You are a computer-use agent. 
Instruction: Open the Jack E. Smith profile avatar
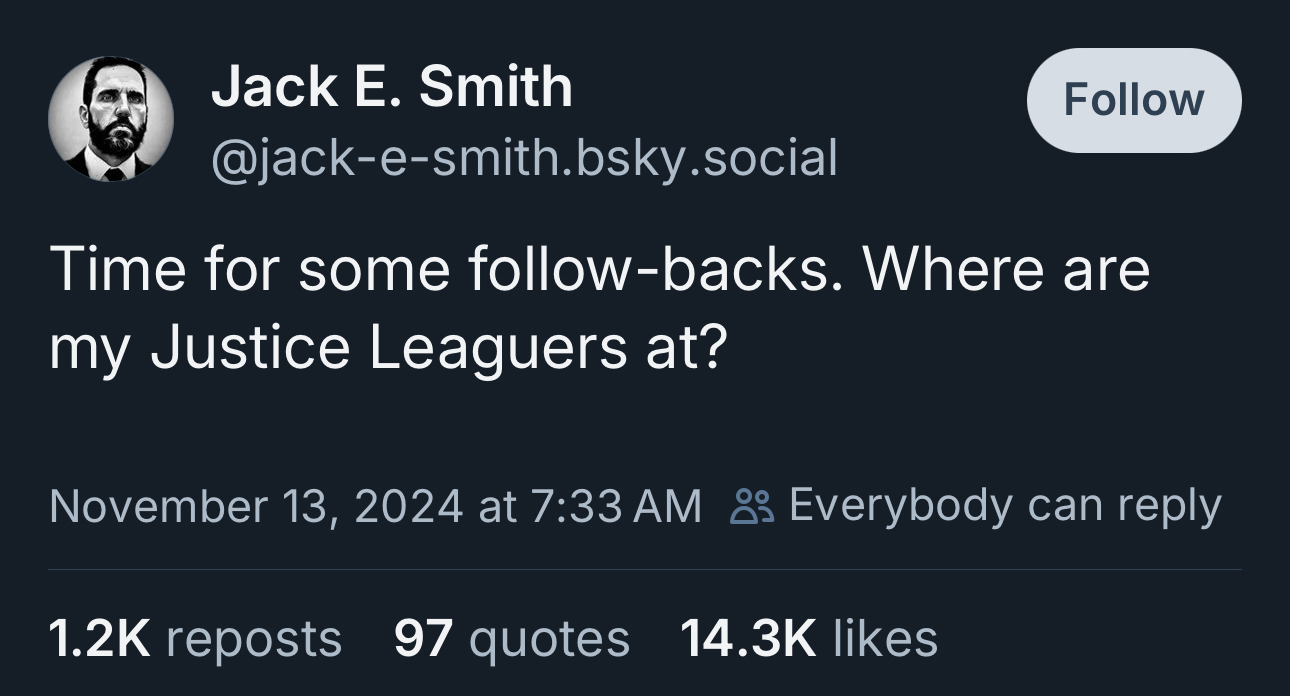[x=111, y=119]
